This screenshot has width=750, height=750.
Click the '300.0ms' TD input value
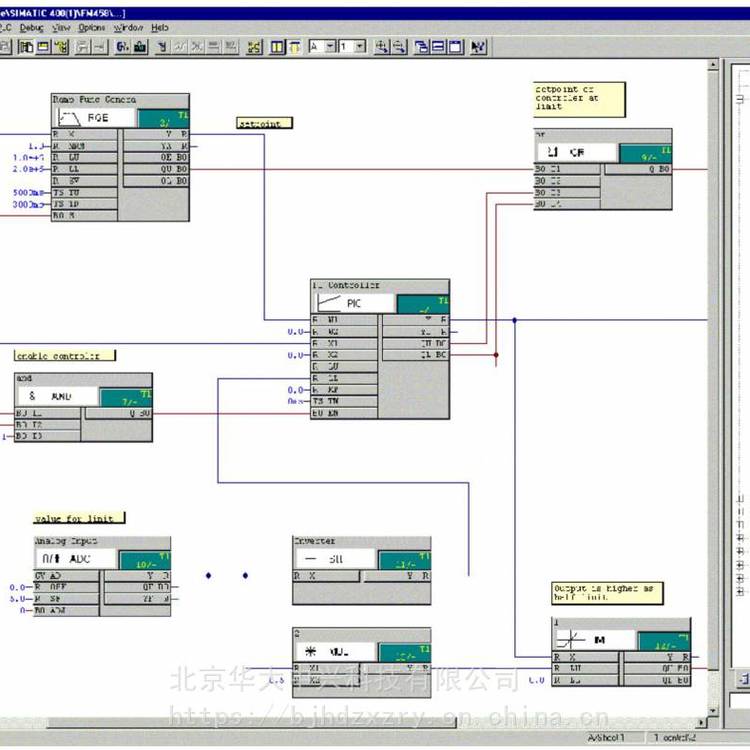coord(28,204)
